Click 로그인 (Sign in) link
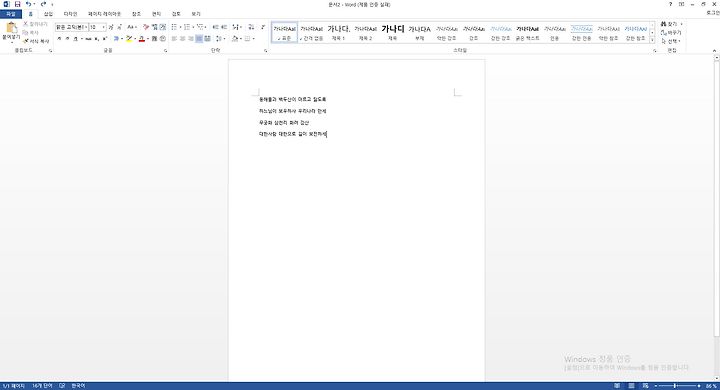The height and width of the screenshot is (390, 720). 713,13
